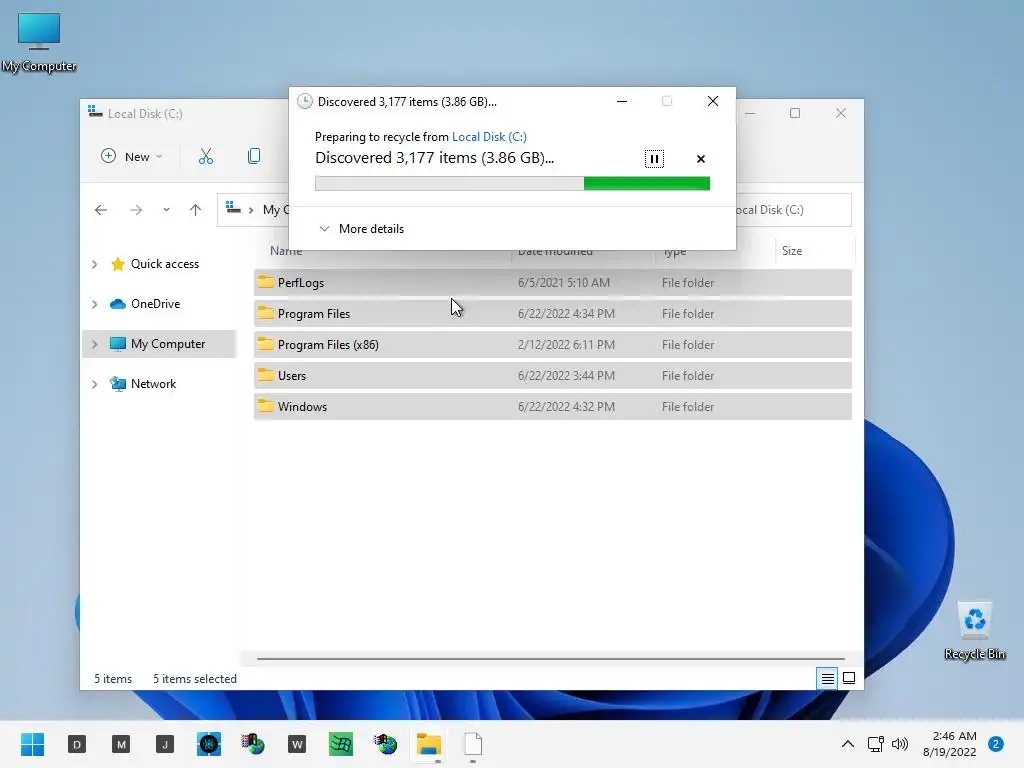Image resolution: width=1024 pixels, height=768 pixels.
Task: Open the New menu in Explorer
Action: click(x=131, y=156)
